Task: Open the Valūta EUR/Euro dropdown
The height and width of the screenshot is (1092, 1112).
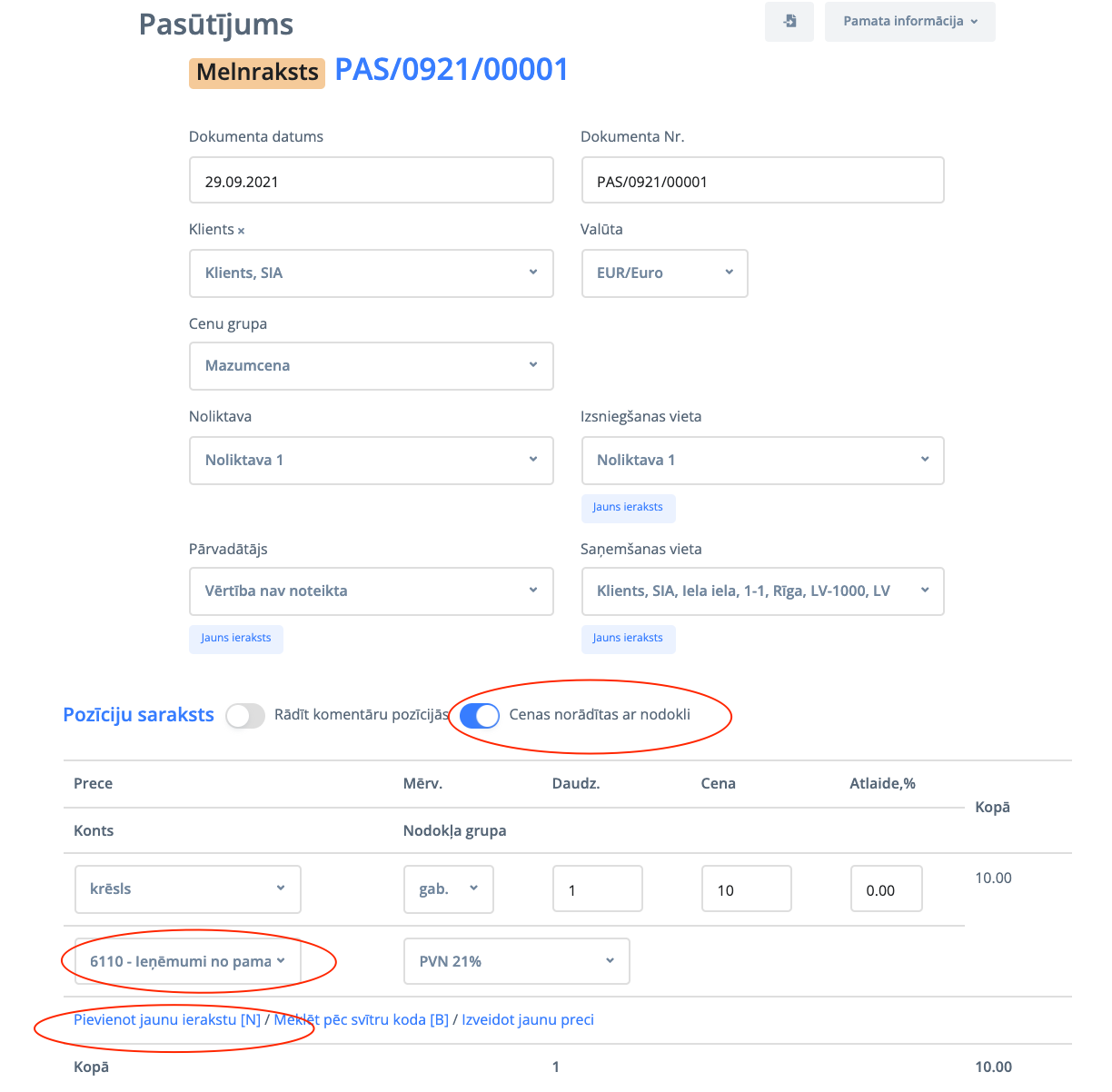Action: point(664,273)
